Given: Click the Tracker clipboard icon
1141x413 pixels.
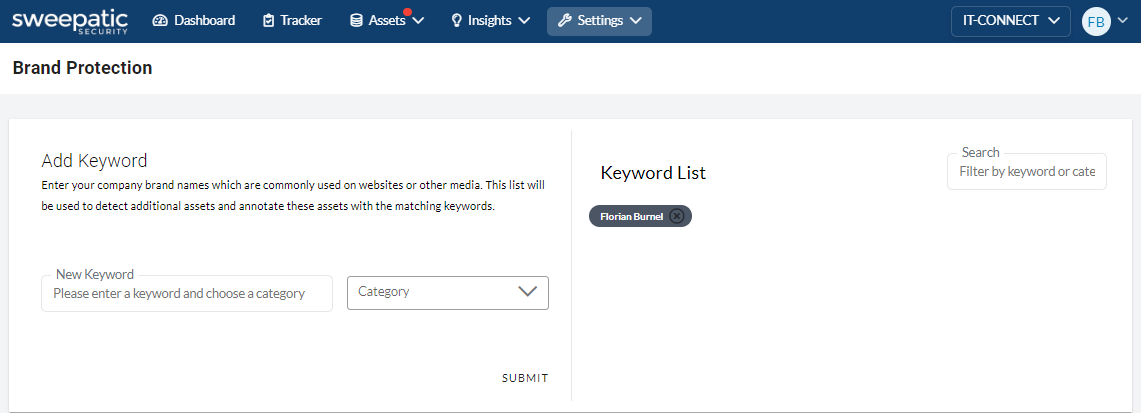Looking at the screenshot, I should click(x=268, y=21).
